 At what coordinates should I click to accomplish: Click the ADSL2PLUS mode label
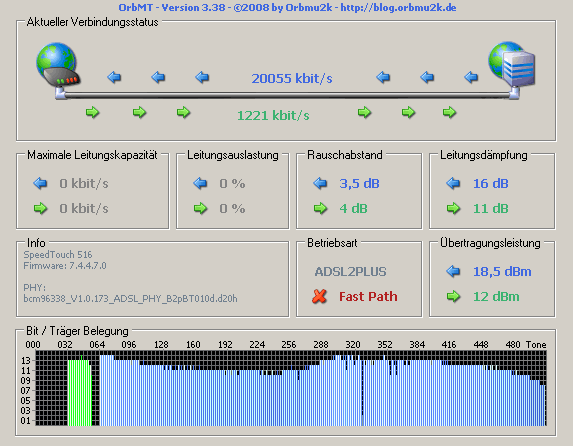[350, 272]
